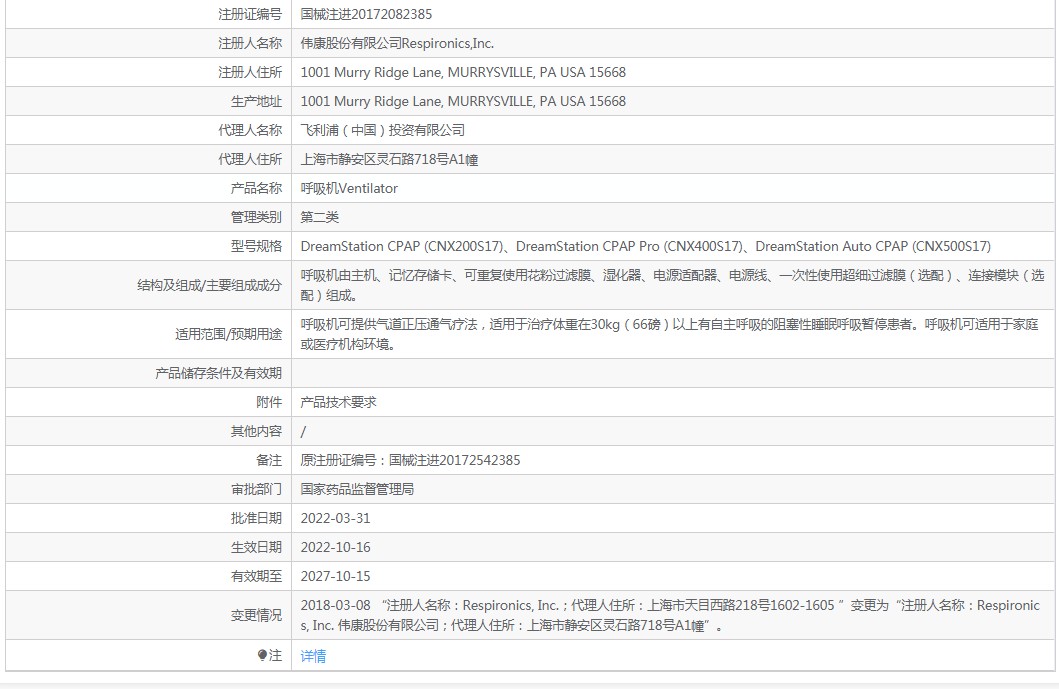Click the 结构及组成/主要组成成分 label
1059x689 pixels.
point(209,285)
